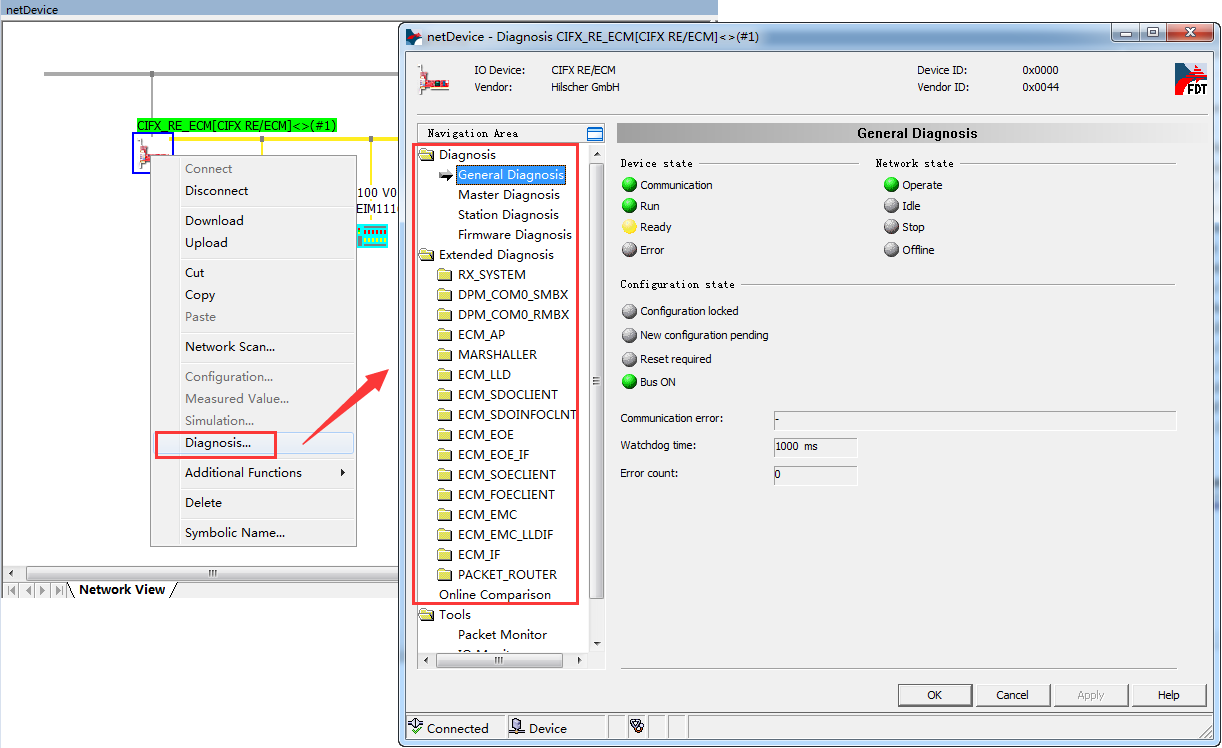The image size is (1222, 748).
Task: Click the FDT logo icon
Action: pyautogui.click(x=1190, y=79)
